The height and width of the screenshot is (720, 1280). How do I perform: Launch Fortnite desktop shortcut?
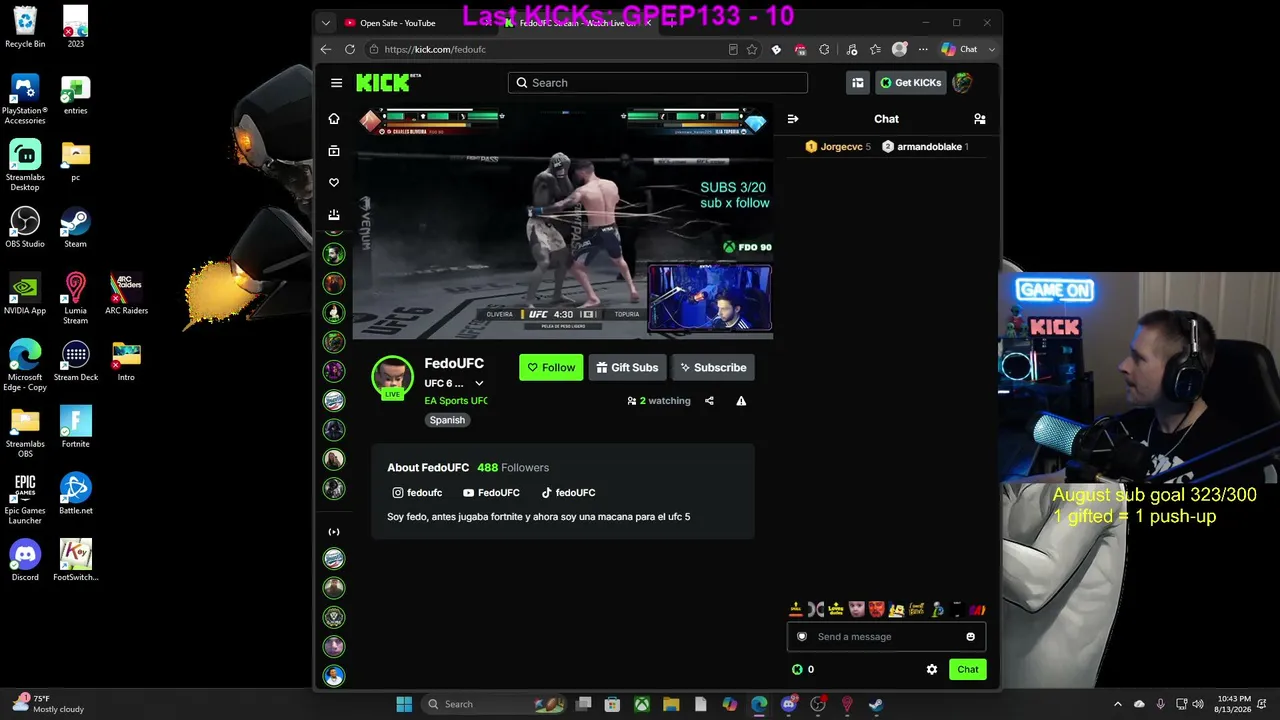75,427
